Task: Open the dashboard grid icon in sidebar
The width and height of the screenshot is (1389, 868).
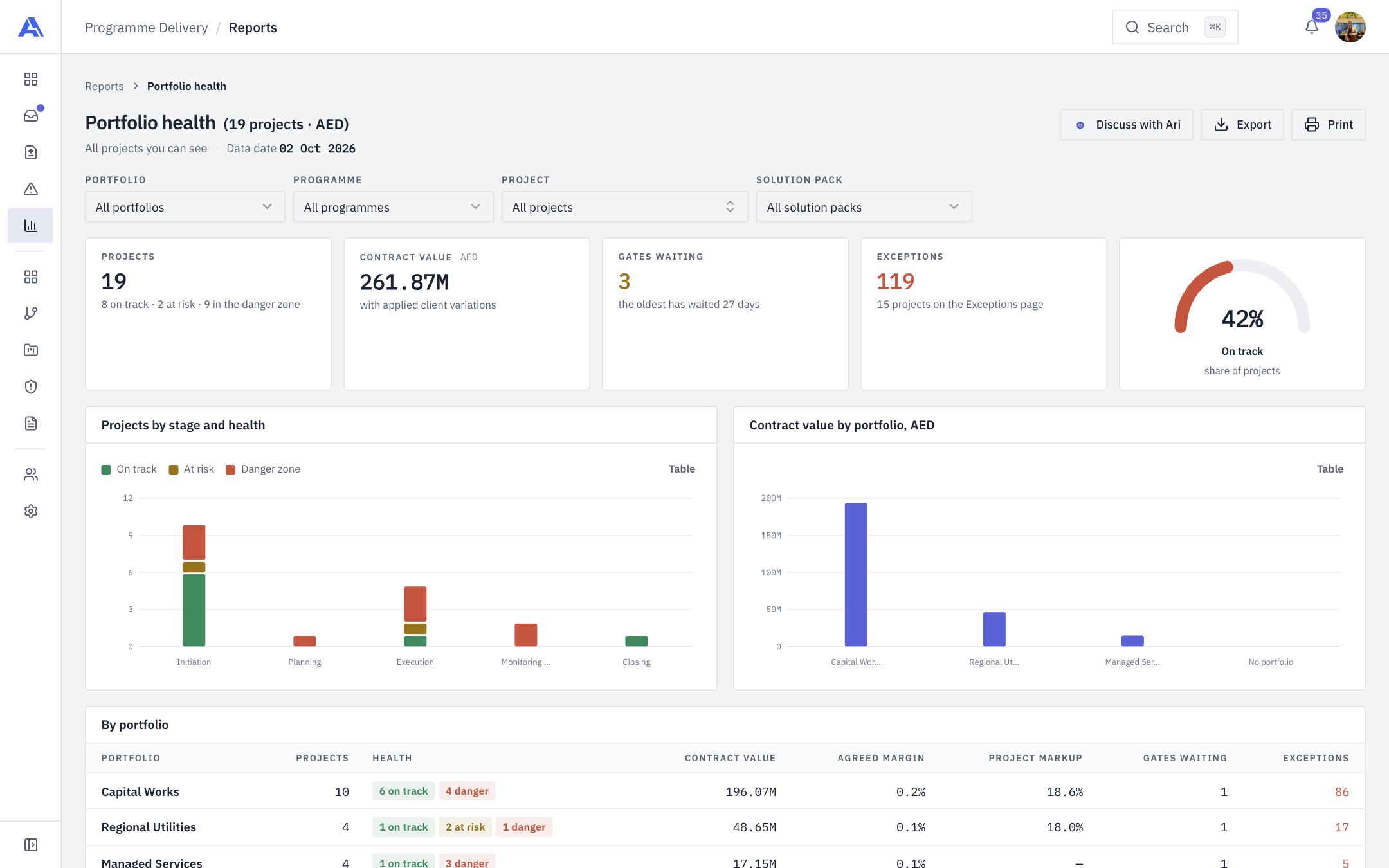Action: (30, 79)
